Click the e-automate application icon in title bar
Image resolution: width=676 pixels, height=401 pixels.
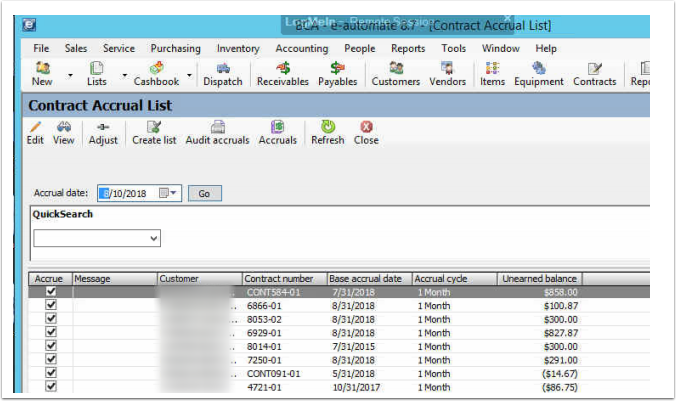tap(29, 25)
